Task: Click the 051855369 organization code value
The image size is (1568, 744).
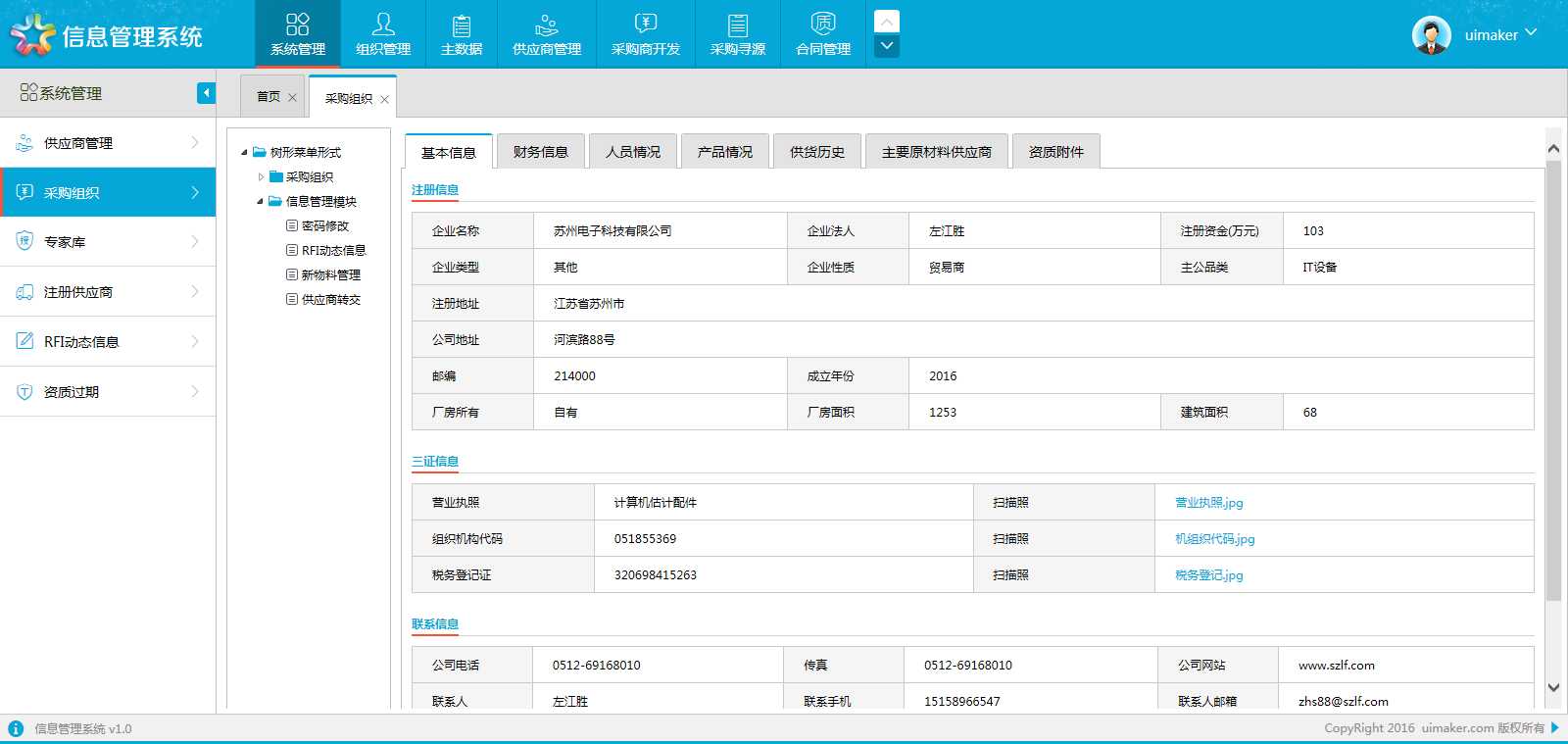Action: [645, 539]
